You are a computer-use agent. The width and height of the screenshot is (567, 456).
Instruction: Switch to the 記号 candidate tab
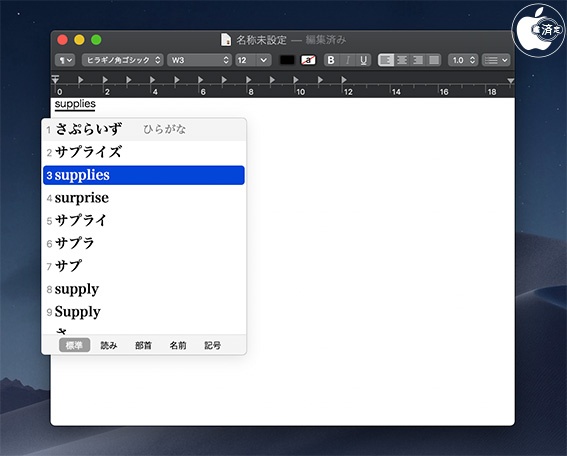213,345
